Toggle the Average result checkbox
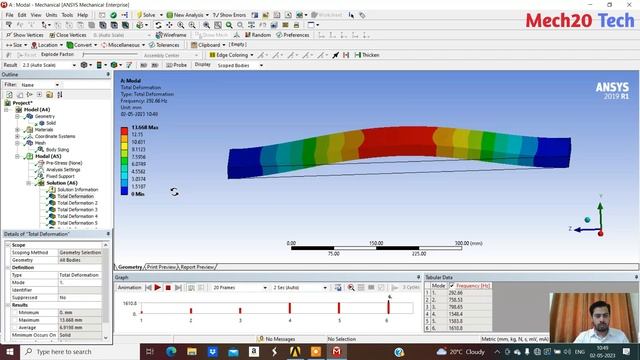 point(14,328)
